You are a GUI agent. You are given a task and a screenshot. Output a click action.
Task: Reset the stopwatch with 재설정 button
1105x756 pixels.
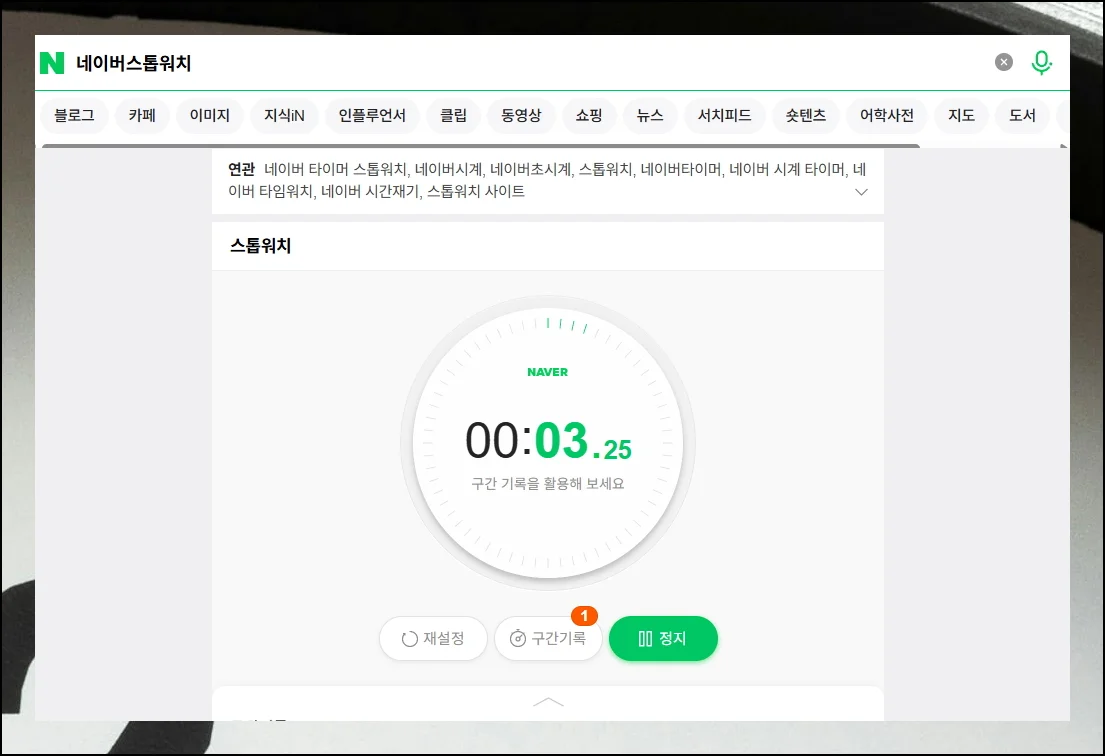[433, 639]
